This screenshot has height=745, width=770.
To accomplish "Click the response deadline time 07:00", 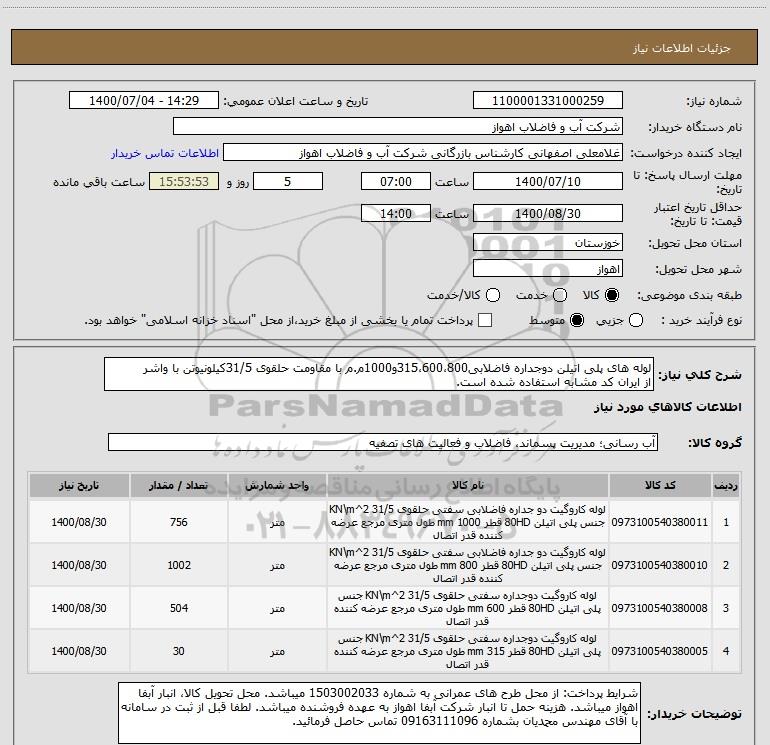I will click(396, 182).
